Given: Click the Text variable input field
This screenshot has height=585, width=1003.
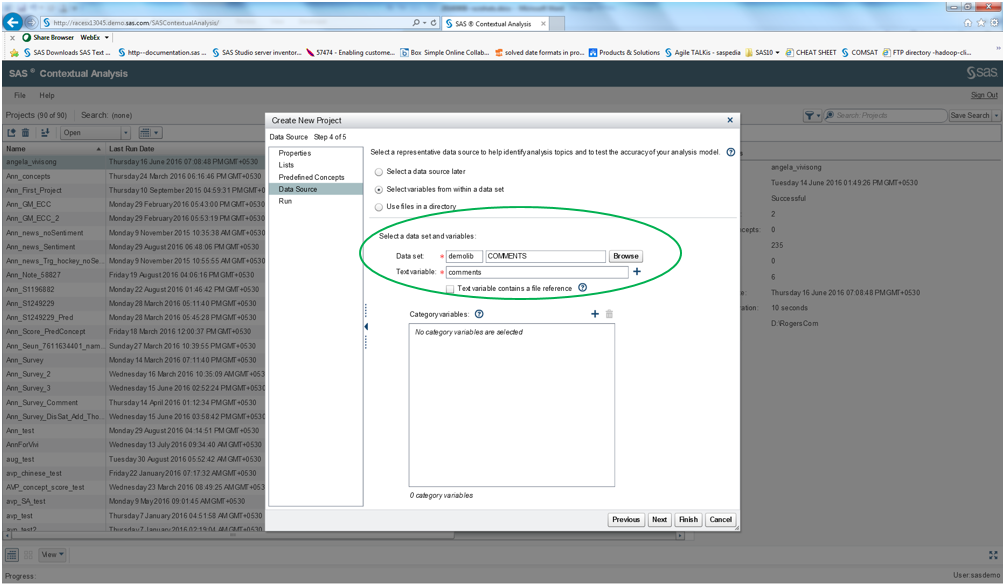Looking at the screenshot, I should coord(537,272).
